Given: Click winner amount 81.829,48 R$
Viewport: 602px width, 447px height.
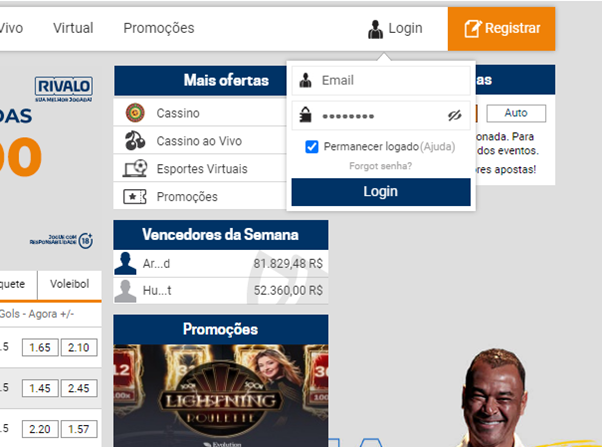Looking at the screenshot, I should point(288,264).
